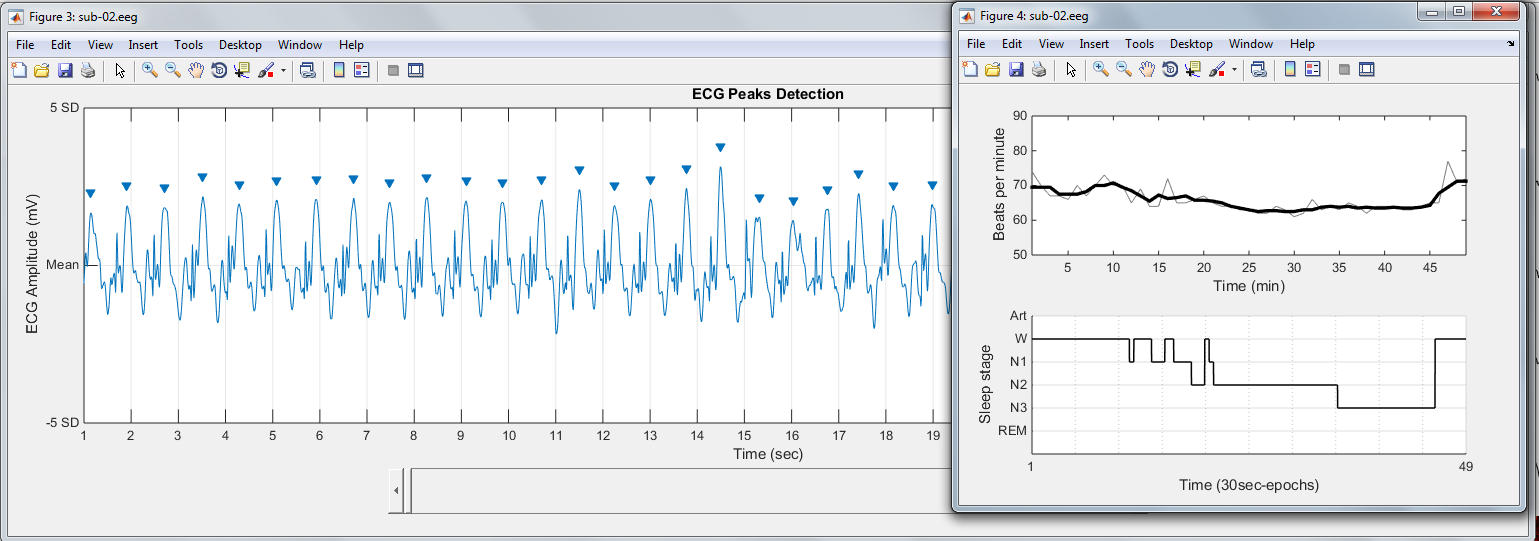Click 'Time (30sec-epochs)' label in Figure 4
Image resolution: width=1539 pixels, height=541 pixels.
[1248, 485]
